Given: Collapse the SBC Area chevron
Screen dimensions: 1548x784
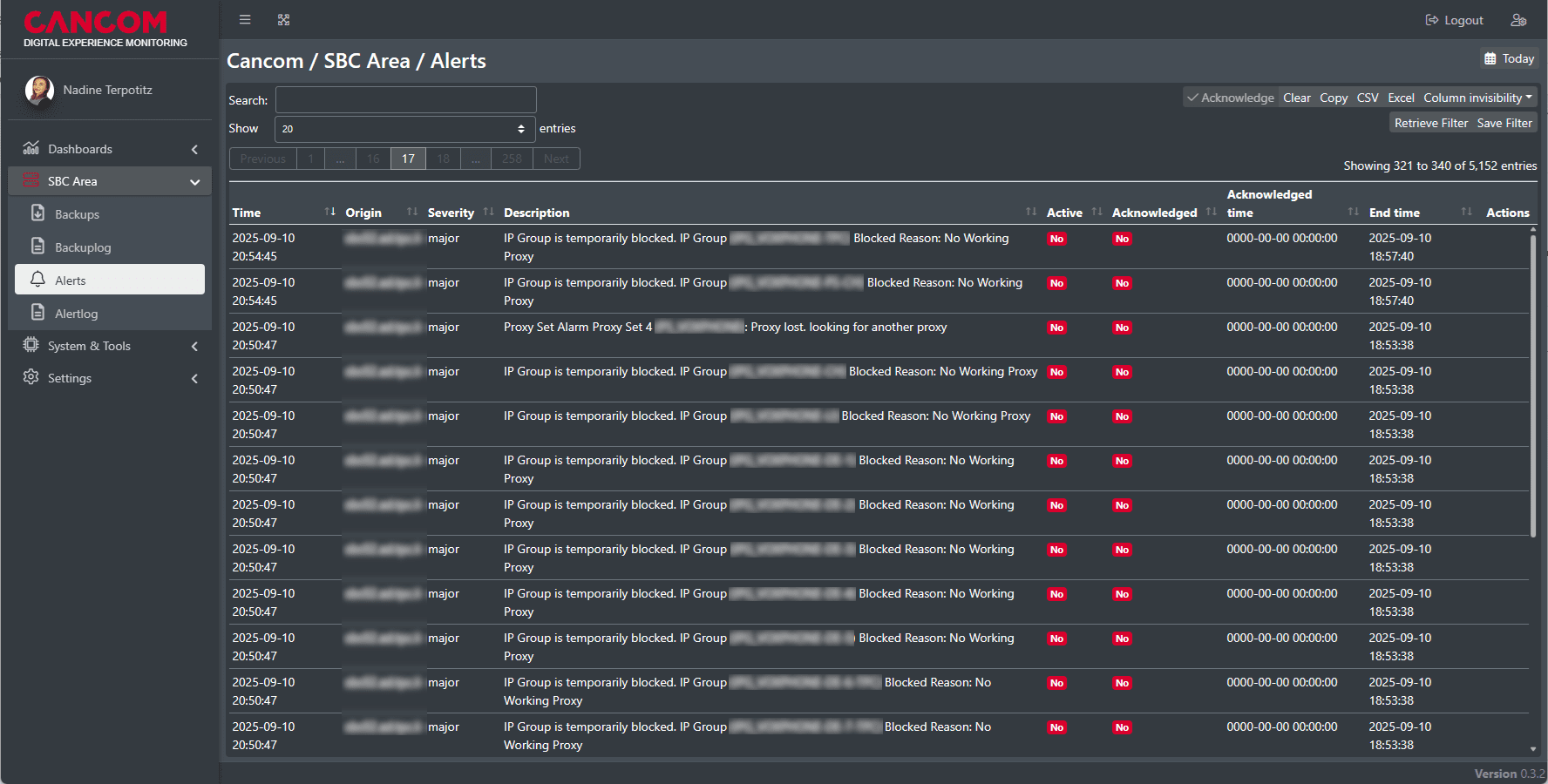Looking at the screenshot, I should pyautogui.click(x=195, y=181).
